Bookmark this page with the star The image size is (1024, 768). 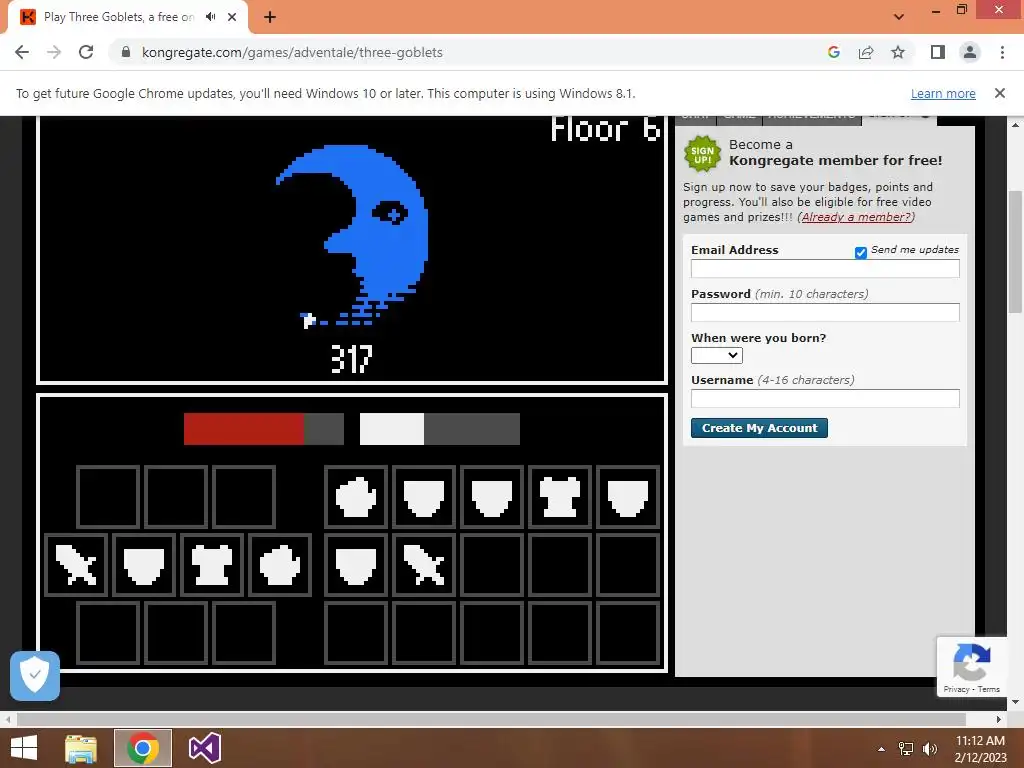(x=898, y=52)
